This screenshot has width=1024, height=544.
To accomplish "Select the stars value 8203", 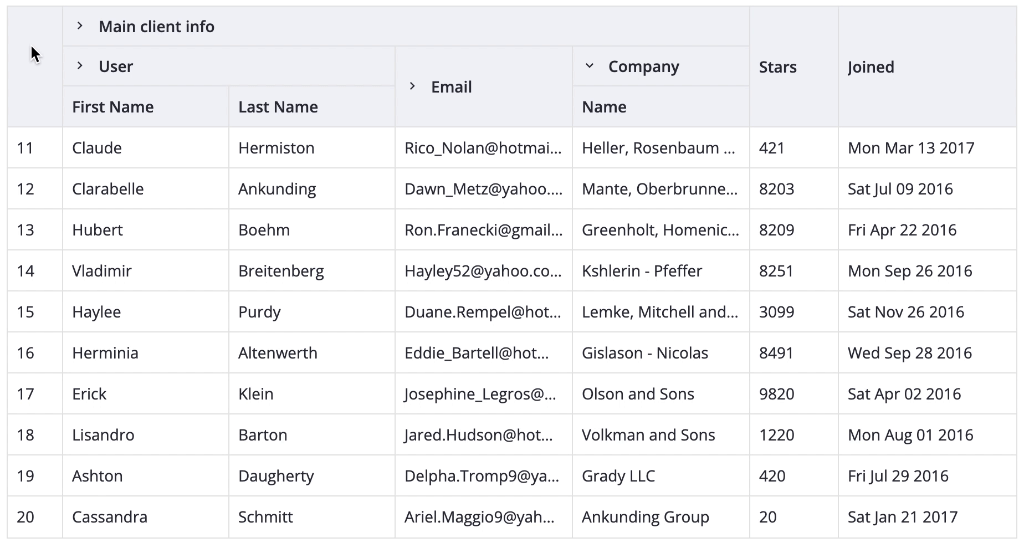I will pyautogui.click(x=794, y=189).
